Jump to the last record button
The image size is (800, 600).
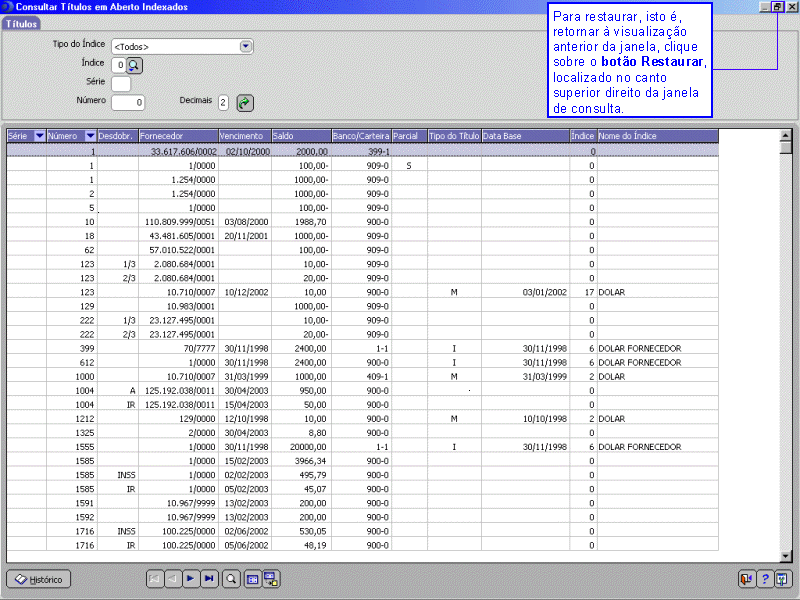[x=209, y=578]
